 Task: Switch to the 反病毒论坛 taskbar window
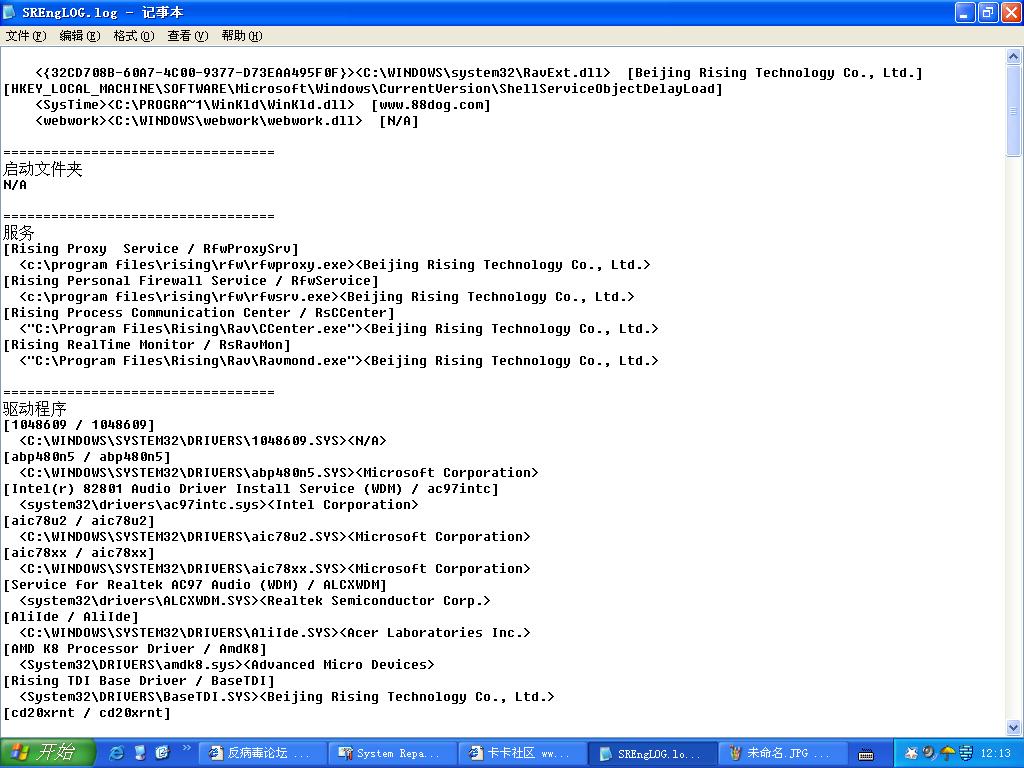[261, 753]
